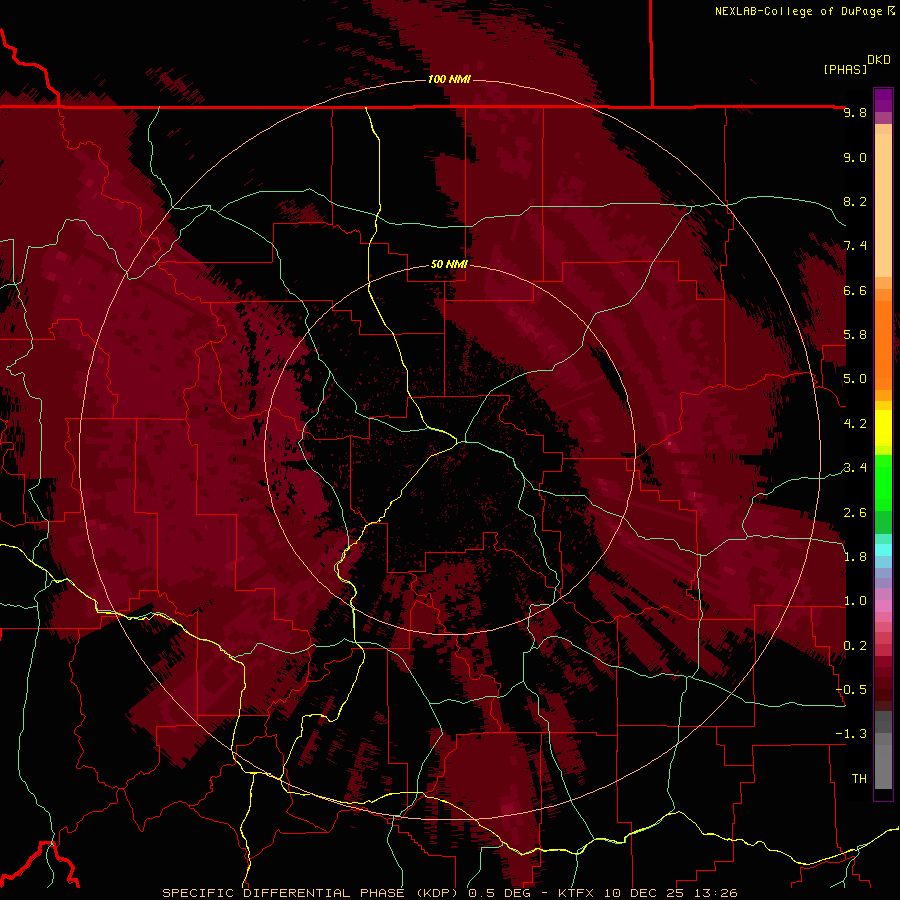Select the 6.6 legend value
Image resolution: width=900 pixels, height=900 pixels.
855,290
